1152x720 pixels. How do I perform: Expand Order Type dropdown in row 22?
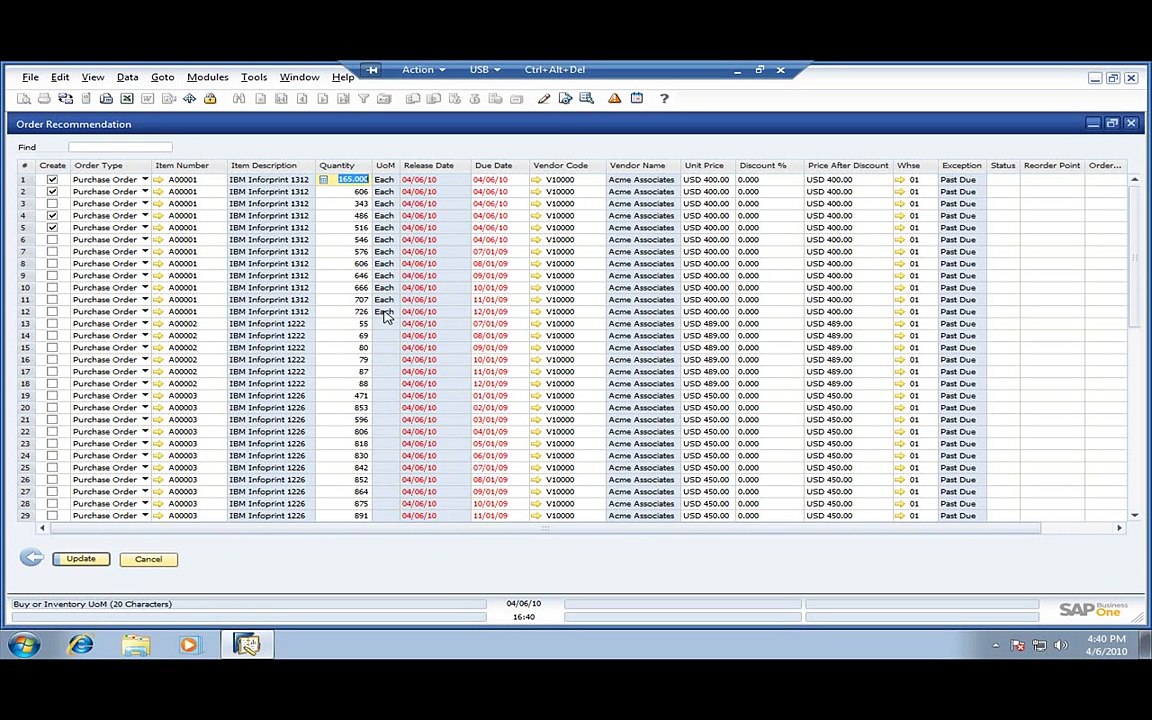[x=145, y=431]
